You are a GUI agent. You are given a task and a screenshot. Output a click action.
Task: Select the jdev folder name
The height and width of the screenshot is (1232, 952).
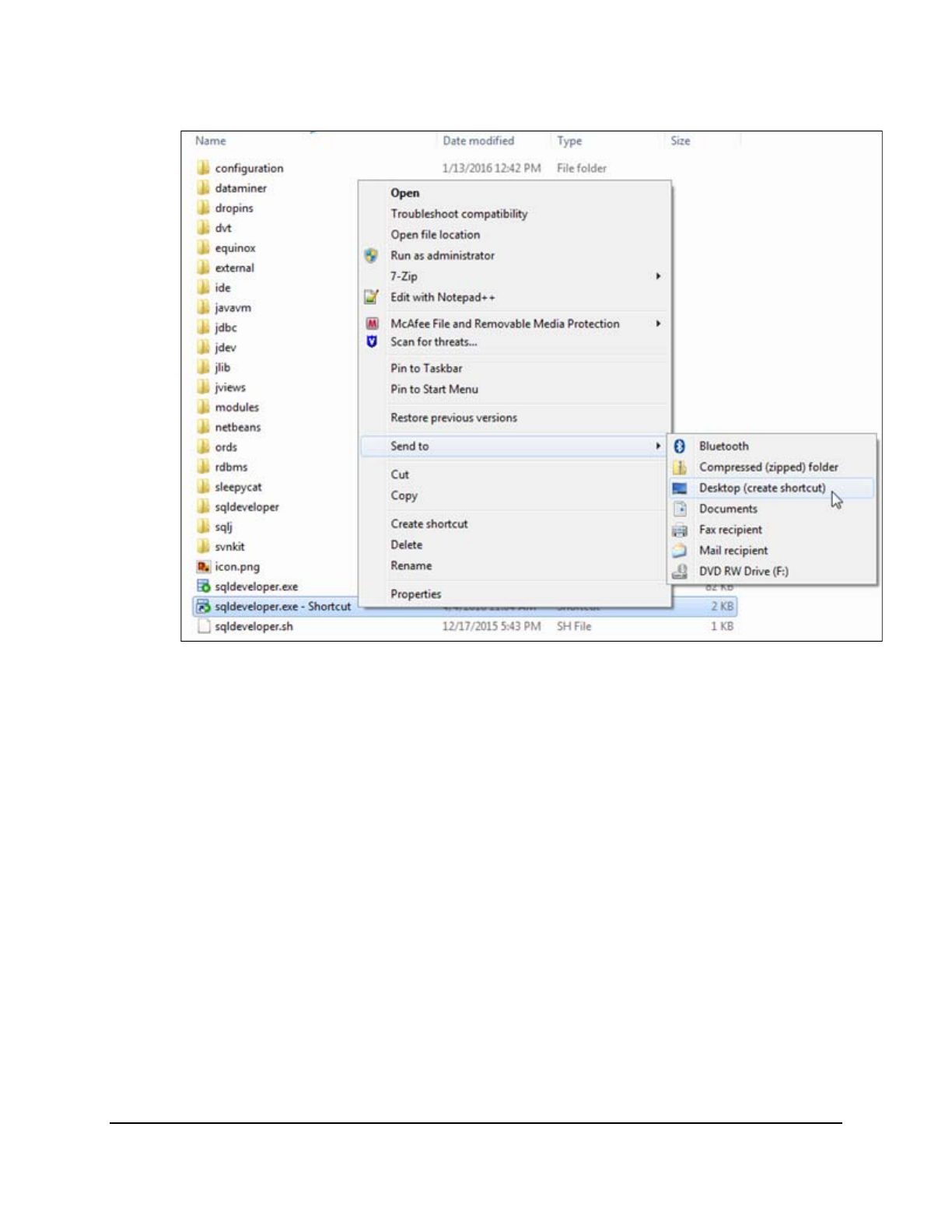coord(226,348)
